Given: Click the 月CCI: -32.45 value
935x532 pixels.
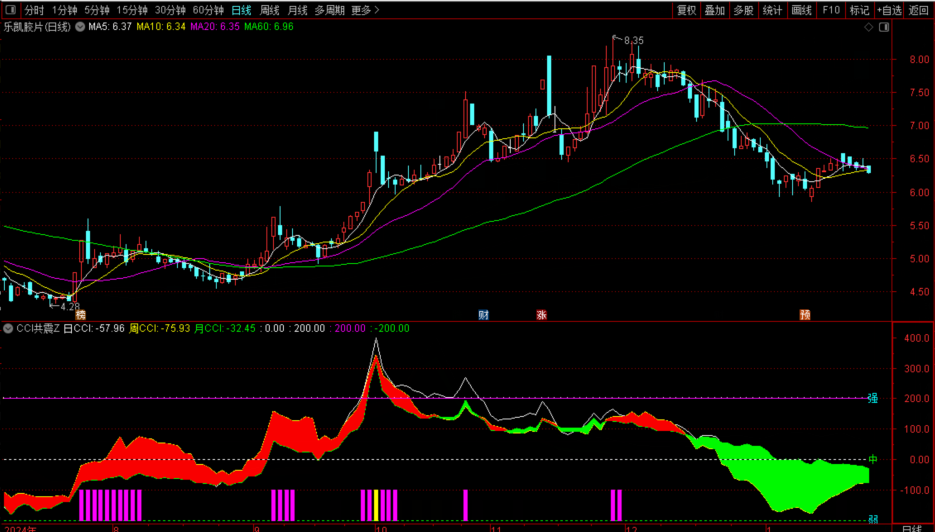Looking at the screenshot, I should [x=225, y=329].
